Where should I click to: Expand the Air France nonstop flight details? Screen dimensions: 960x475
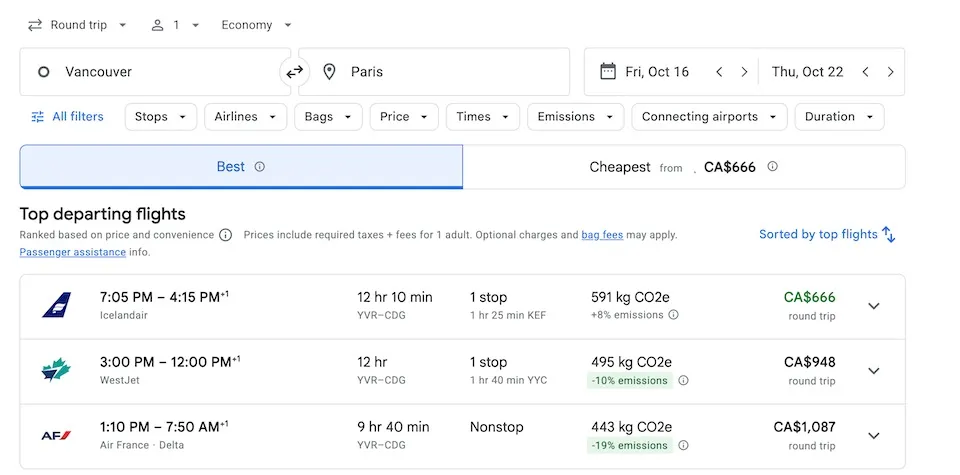pyautogui.click(x=874, y=436)
